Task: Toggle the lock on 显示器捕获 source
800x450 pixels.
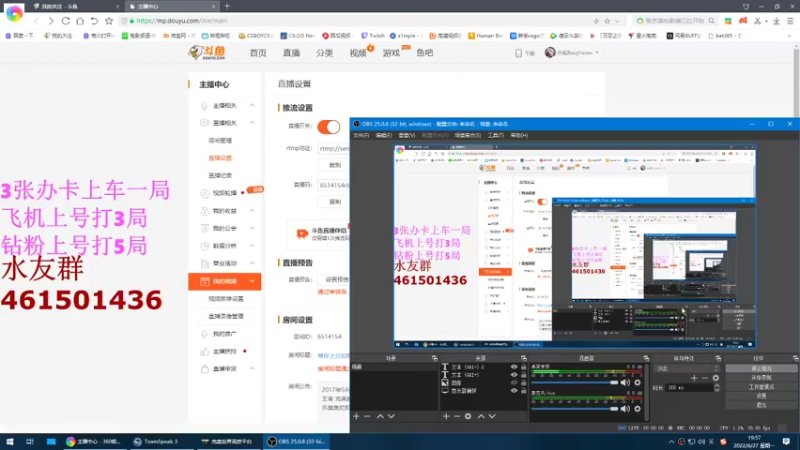Action: click(523, 390)
